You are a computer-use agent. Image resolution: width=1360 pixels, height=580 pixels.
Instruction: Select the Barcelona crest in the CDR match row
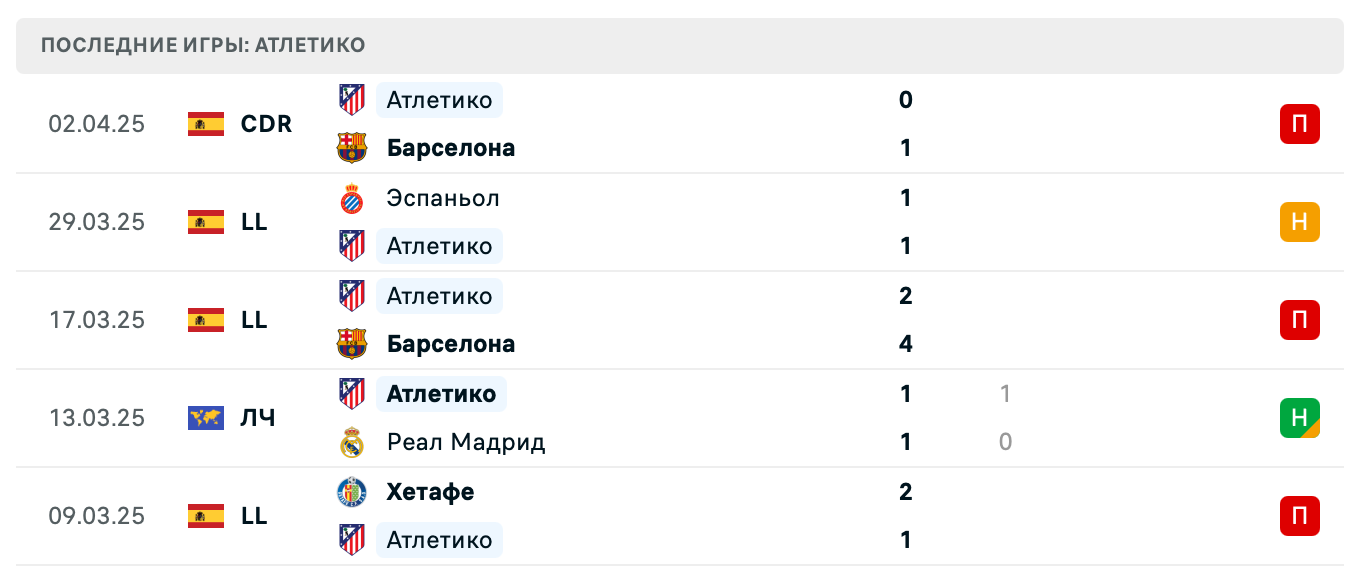351,147
